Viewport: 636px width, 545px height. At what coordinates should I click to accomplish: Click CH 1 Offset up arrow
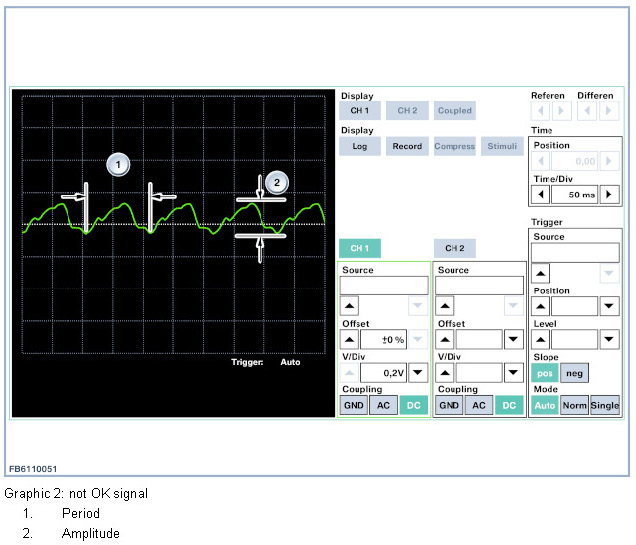pyautogui.click(x=350, y=340)
